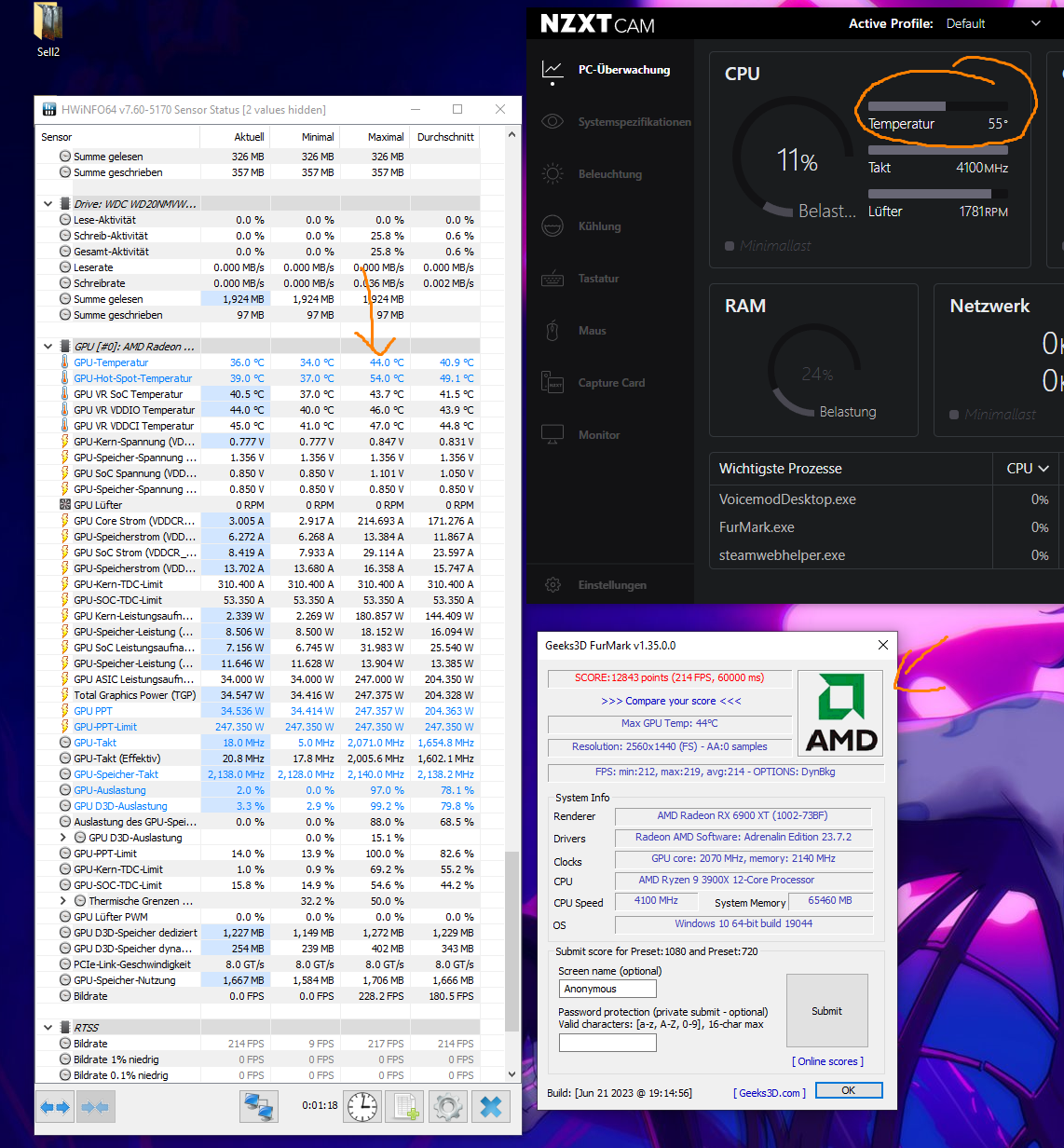The height and width of the screenshot is (1148, 1064).
Task: Click the HWiNFO scrollbar down arrow
Action: pyautogui.click(x=512, y=1074)
